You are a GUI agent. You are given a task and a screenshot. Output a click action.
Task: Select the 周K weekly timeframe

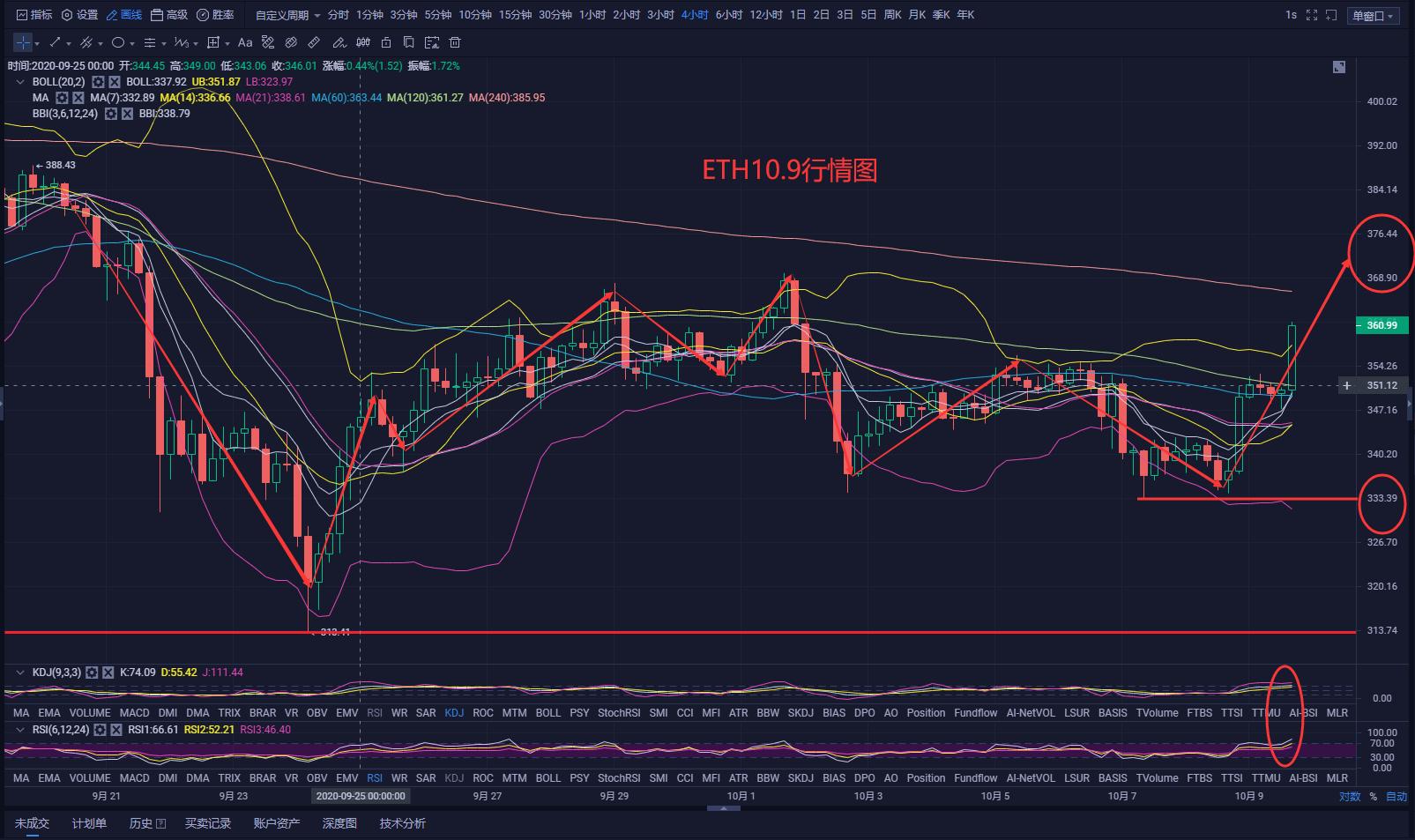tap(892, 15)
